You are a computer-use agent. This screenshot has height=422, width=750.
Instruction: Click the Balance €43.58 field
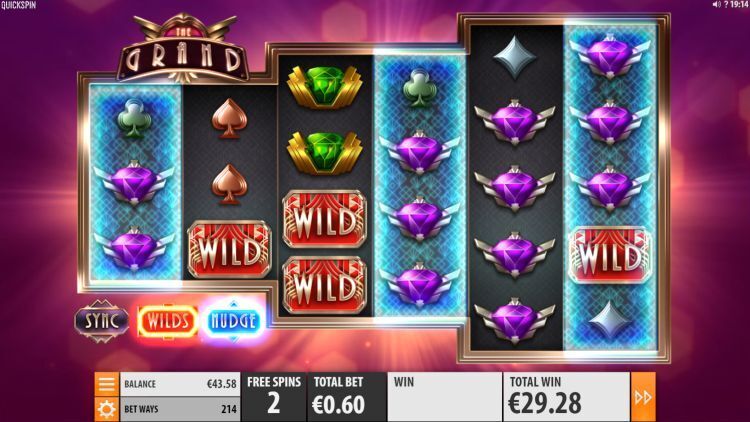tap(180, 384)
